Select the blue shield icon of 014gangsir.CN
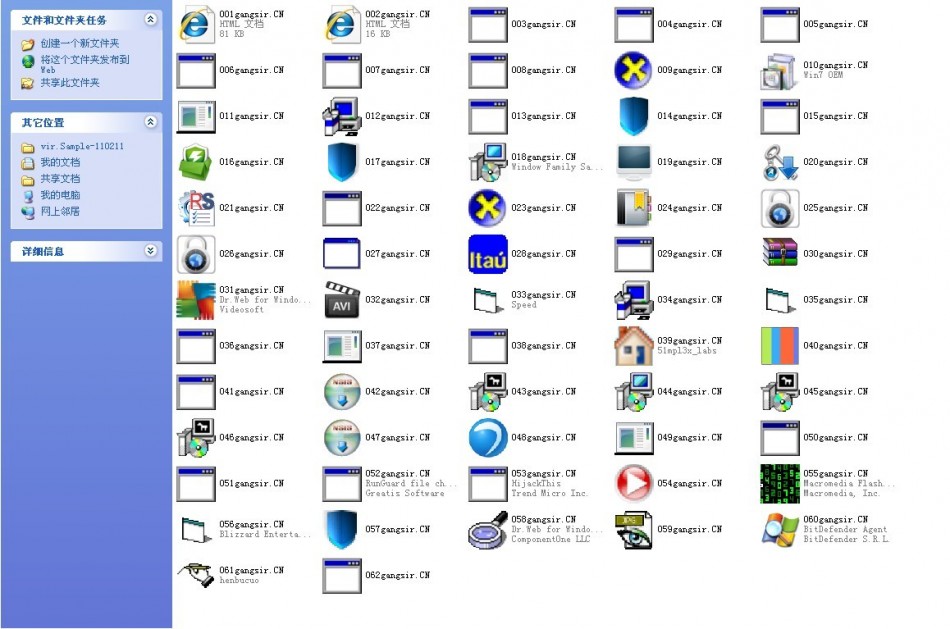 [634, 116]
